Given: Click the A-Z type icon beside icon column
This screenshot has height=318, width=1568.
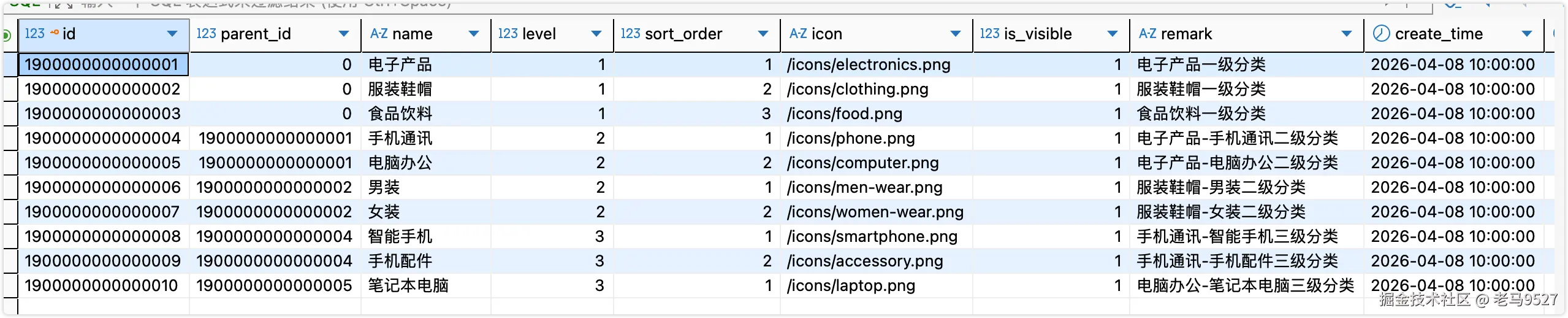Looking at the screenshot, I should (x=798, y=34).
